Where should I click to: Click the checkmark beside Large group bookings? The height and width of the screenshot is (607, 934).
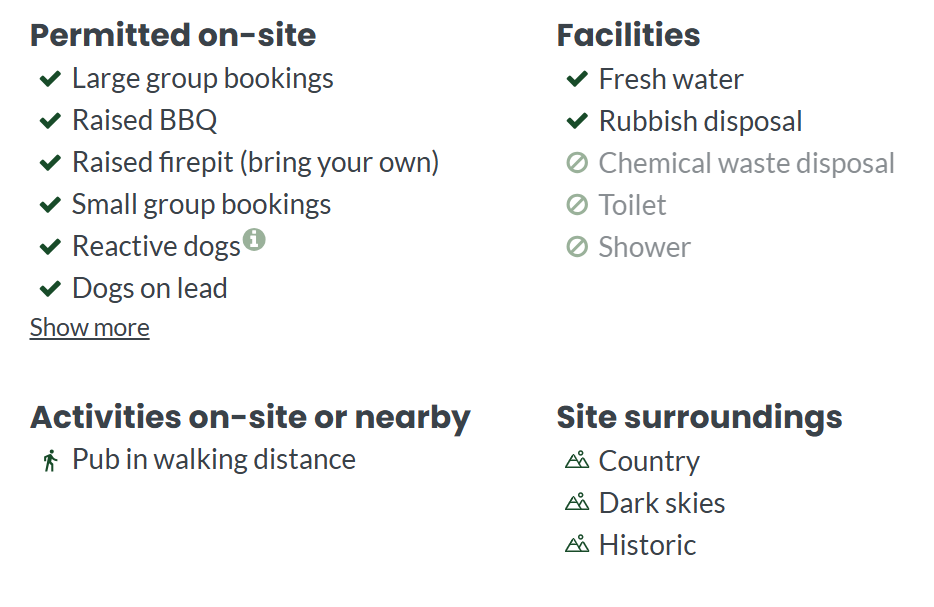point(50,79)
